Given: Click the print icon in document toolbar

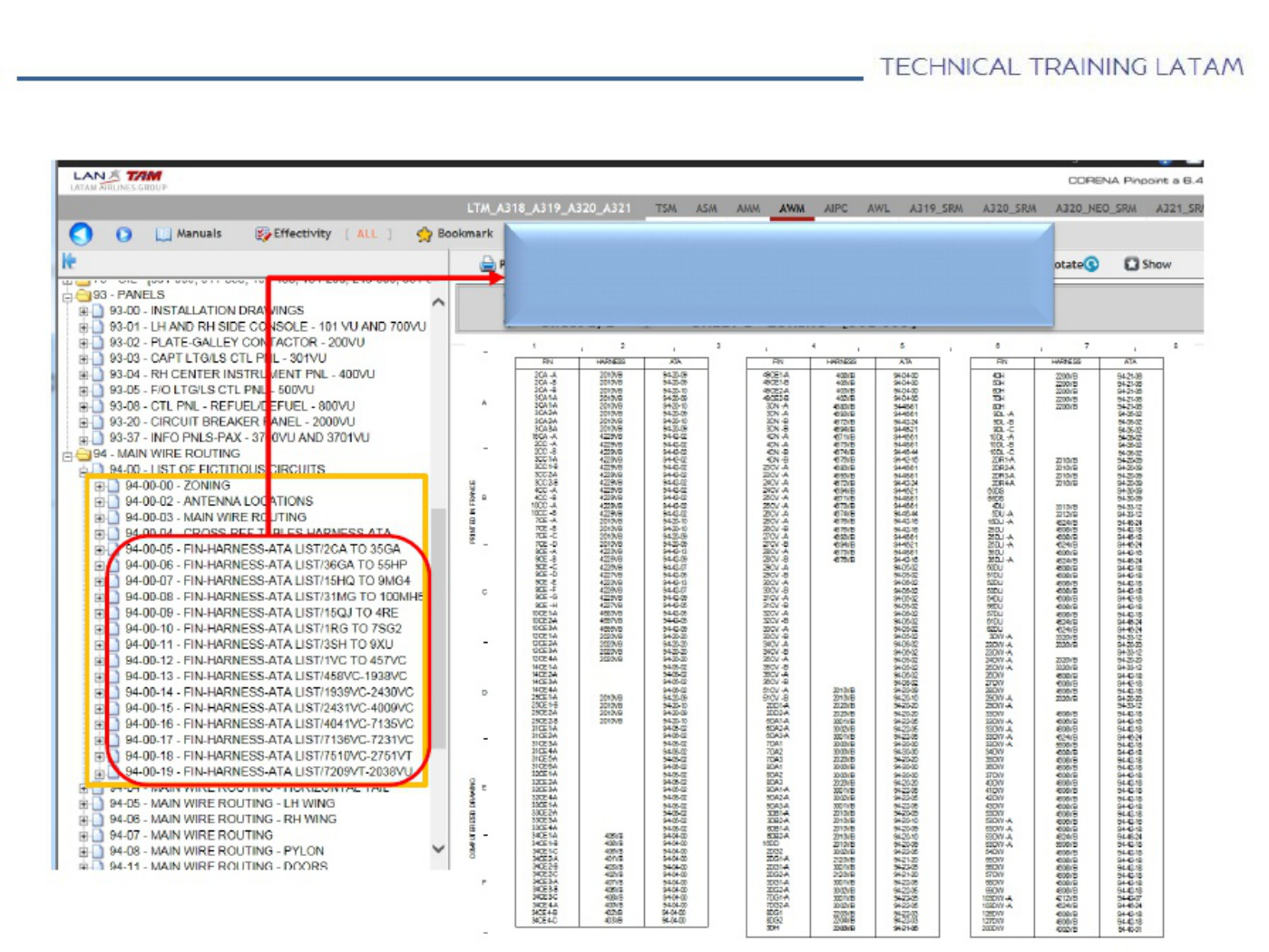Looking at the screenshot, I should (488, 264).
